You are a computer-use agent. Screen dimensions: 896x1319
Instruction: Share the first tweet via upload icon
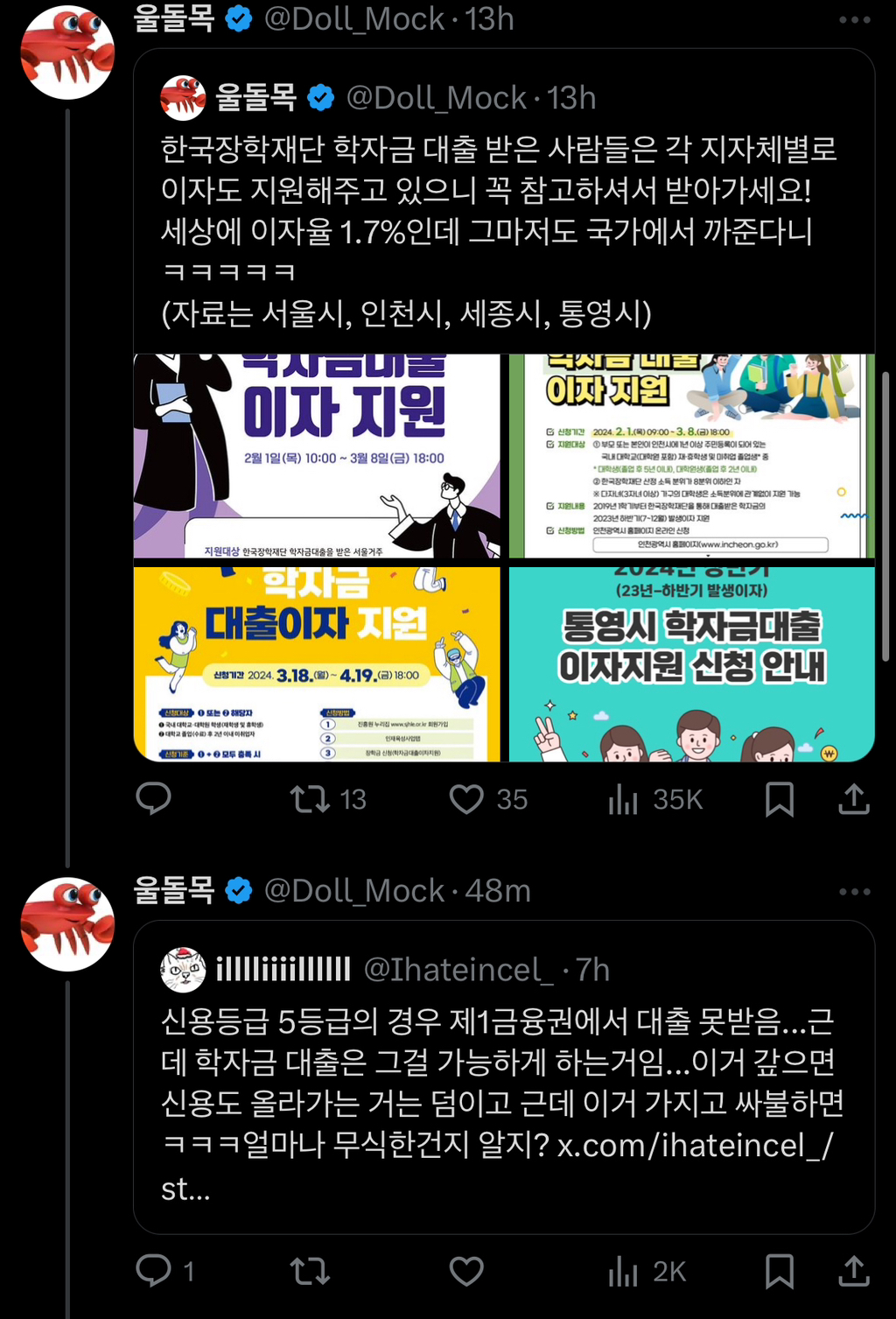853,798
